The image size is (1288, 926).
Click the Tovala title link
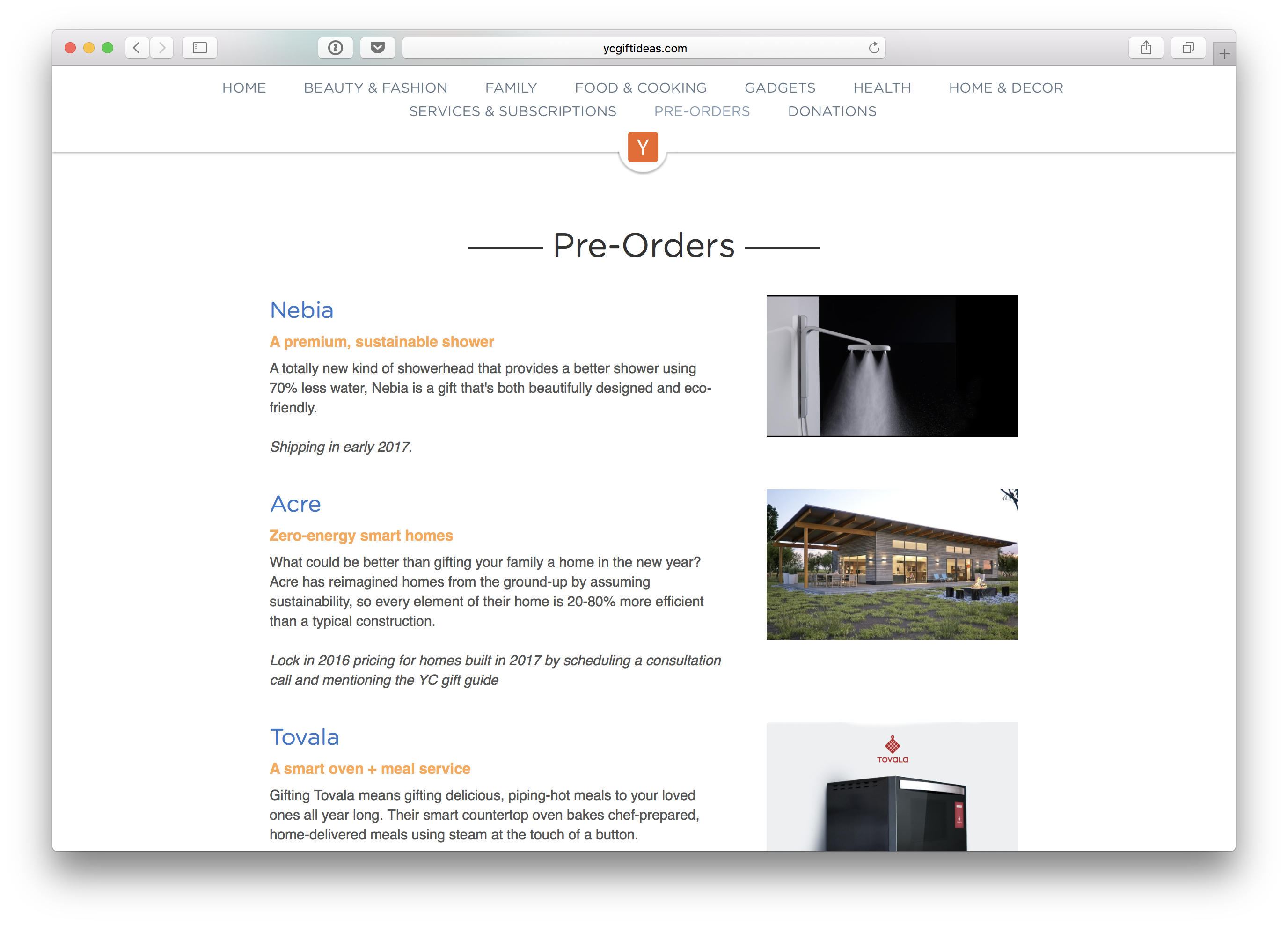304,737
